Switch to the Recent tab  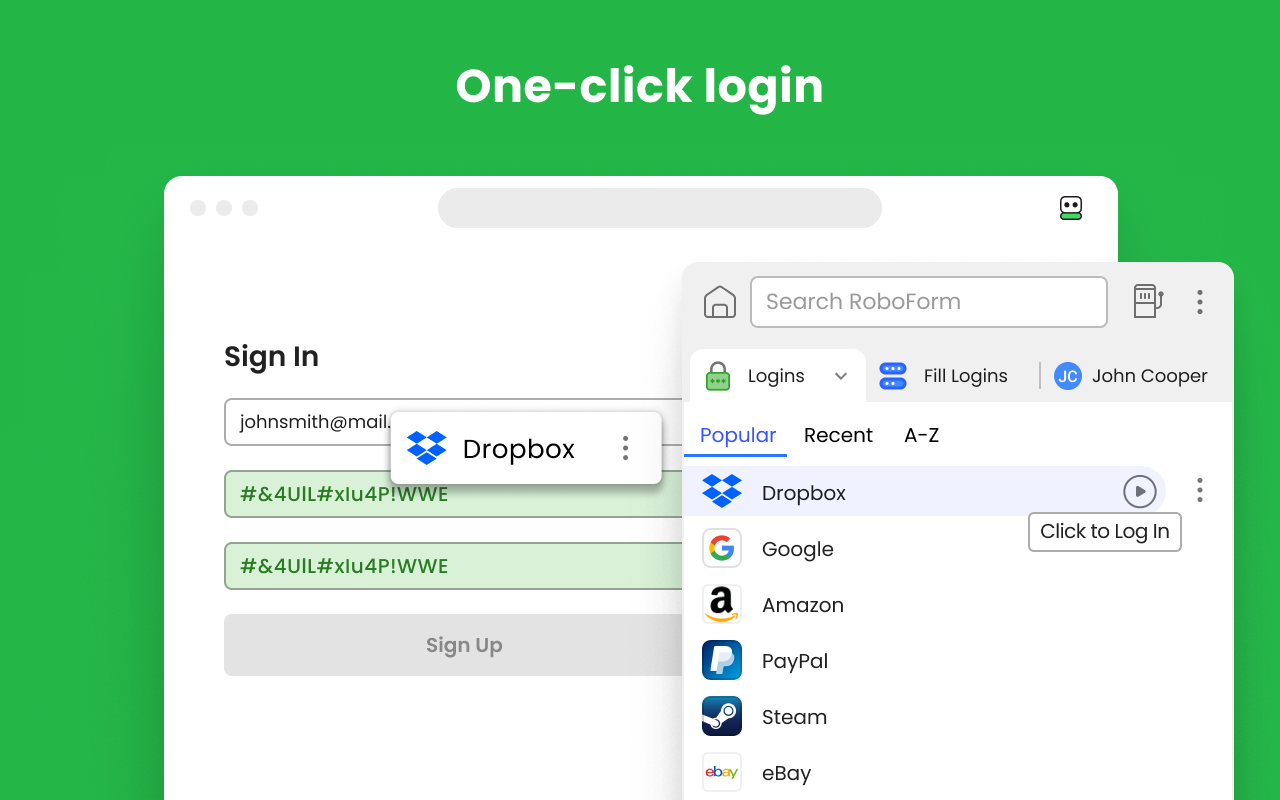pyautogui.click(x=838, y=435)
